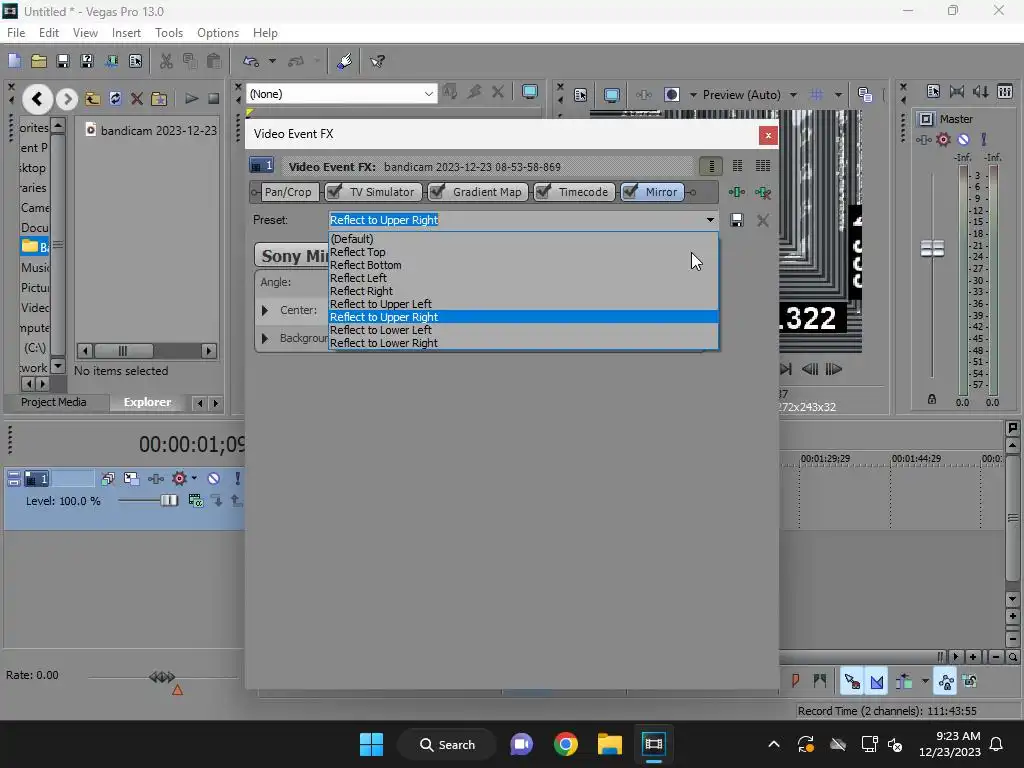The image size is (1024, 768).
Task: Click the New project icon in toolbar
Action: 14,61
